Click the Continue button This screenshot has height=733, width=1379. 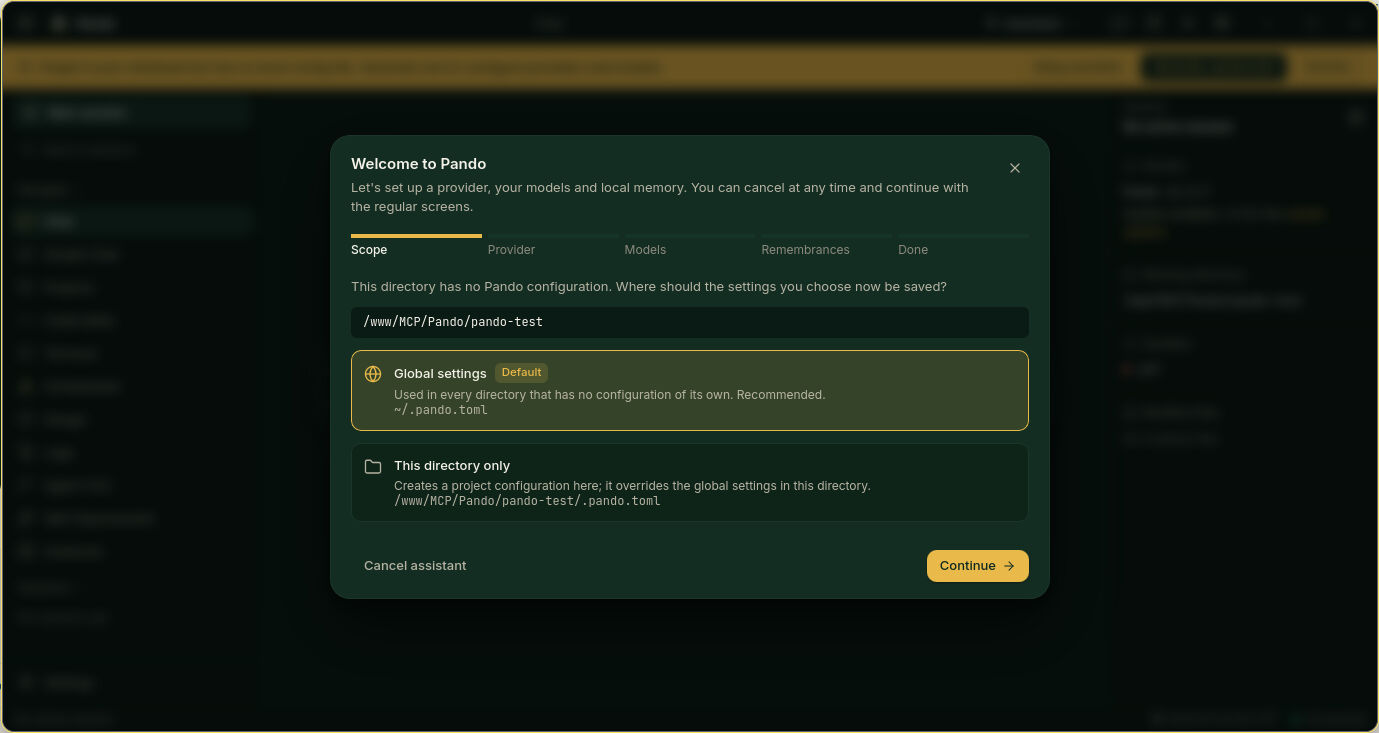(978, 566)
